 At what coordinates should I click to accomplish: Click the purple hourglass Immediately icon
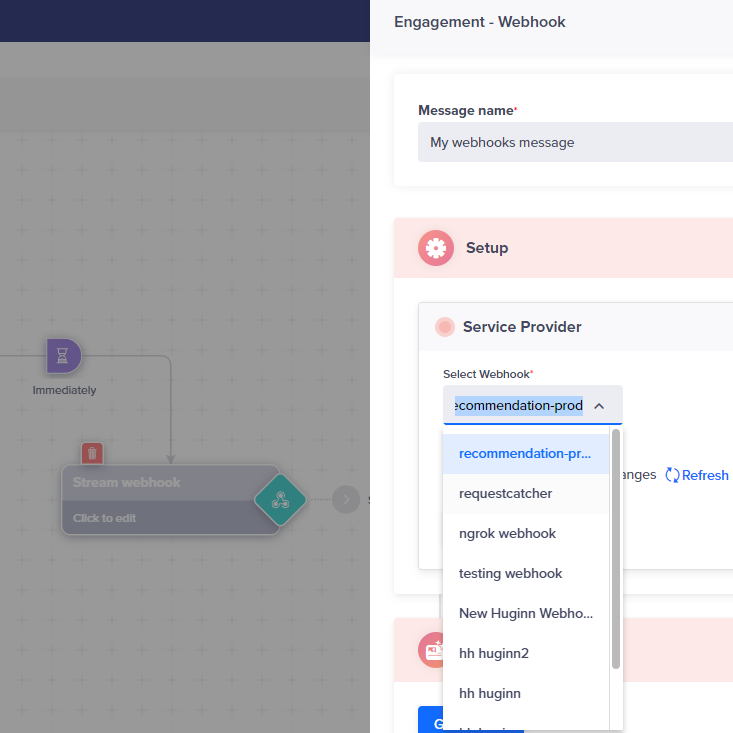click(64, 355)
